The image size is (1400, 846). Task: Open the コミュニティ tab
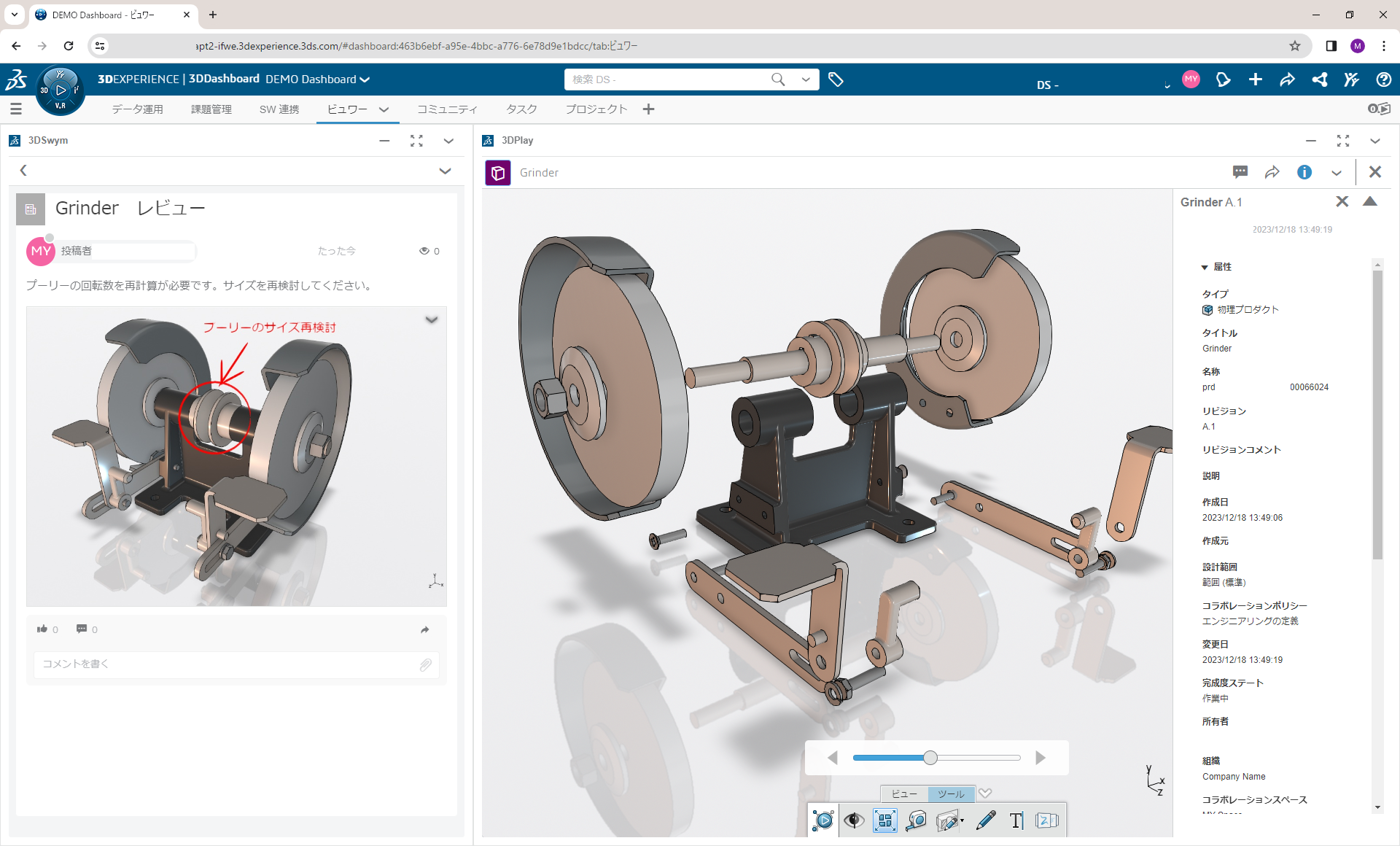(x=447, y=109)
